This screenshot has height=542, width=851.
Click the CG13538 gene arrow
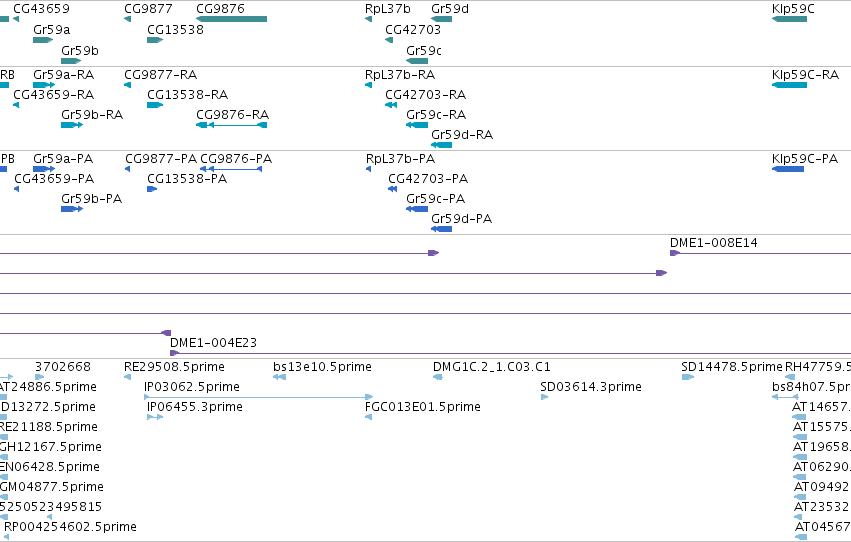coord(155,40)
